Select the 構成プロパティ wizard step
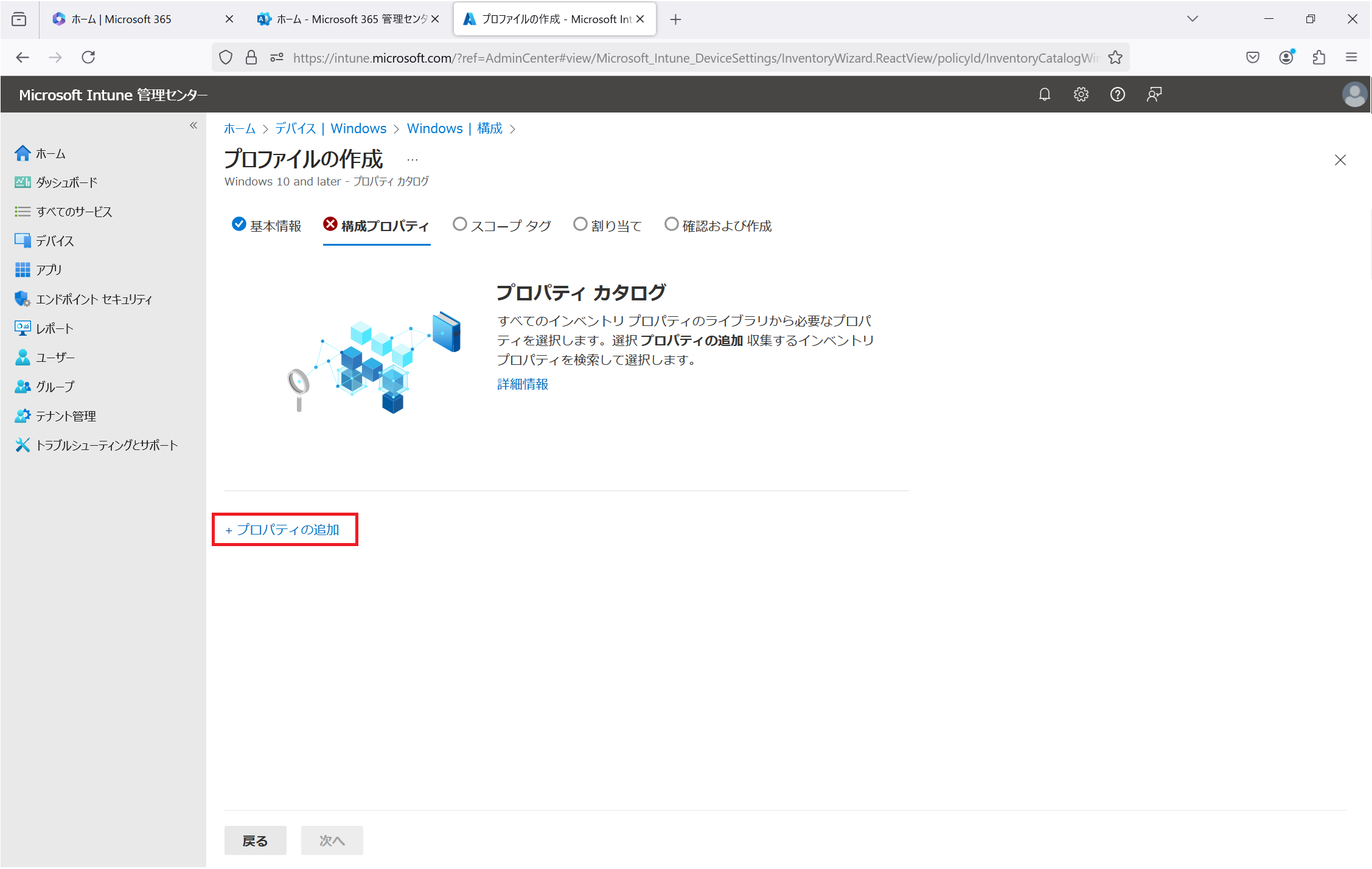The height and width of the screenshot is (869, 1372). click(x=376, y=226)
